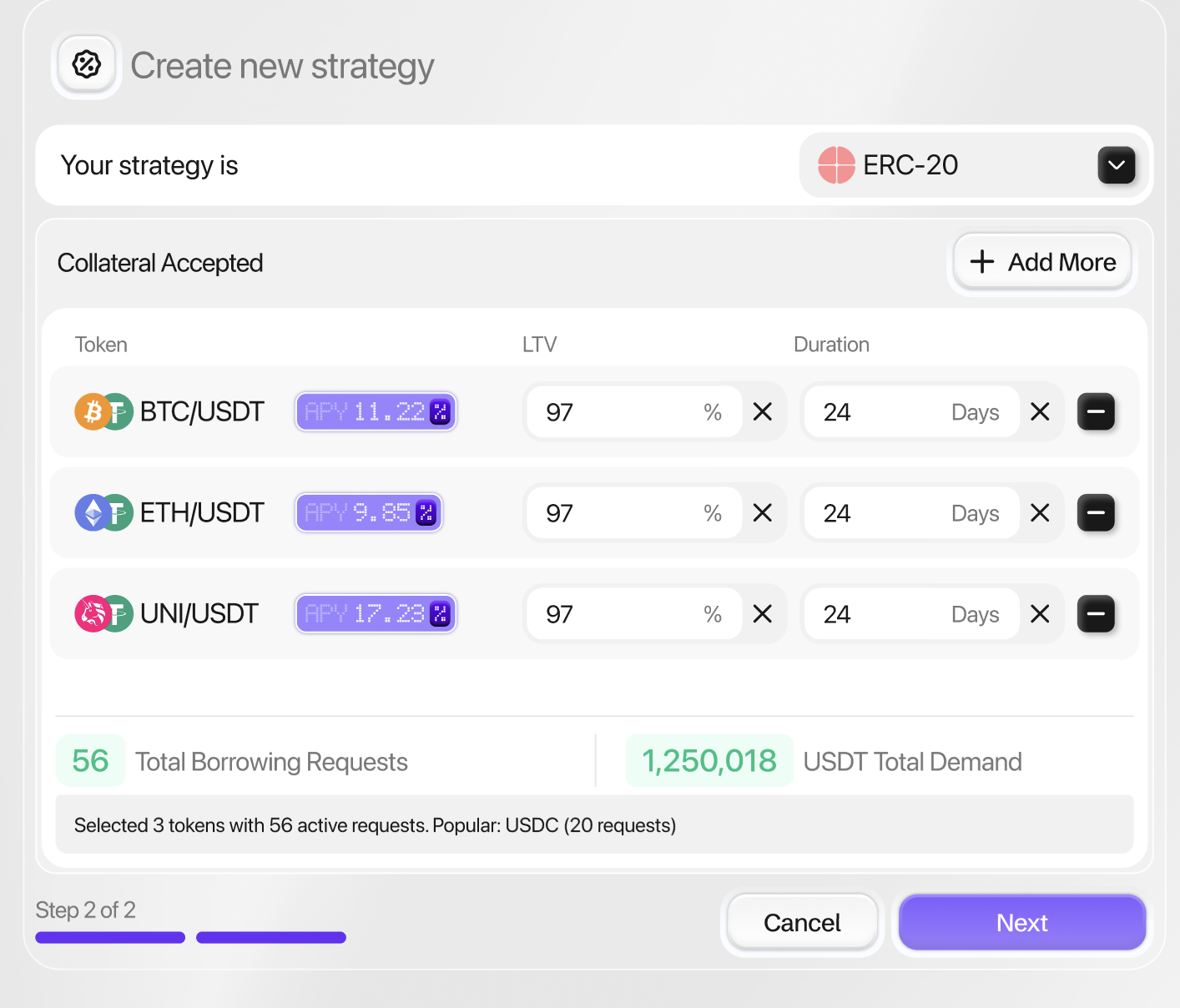Remove the BTC/USDT collateral row
The width and height of the screenshot is (1180, 1008).
(1096, 411)
